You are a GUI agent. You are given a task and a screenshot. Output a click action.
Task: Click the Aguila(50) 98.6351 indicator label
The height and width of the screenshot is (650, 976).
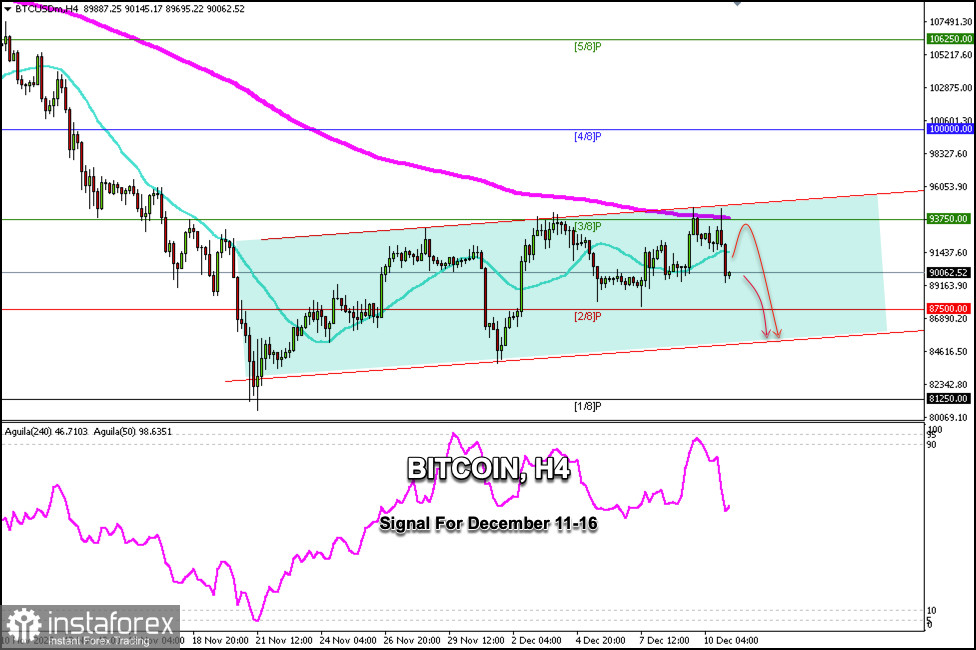pos(133,431)
